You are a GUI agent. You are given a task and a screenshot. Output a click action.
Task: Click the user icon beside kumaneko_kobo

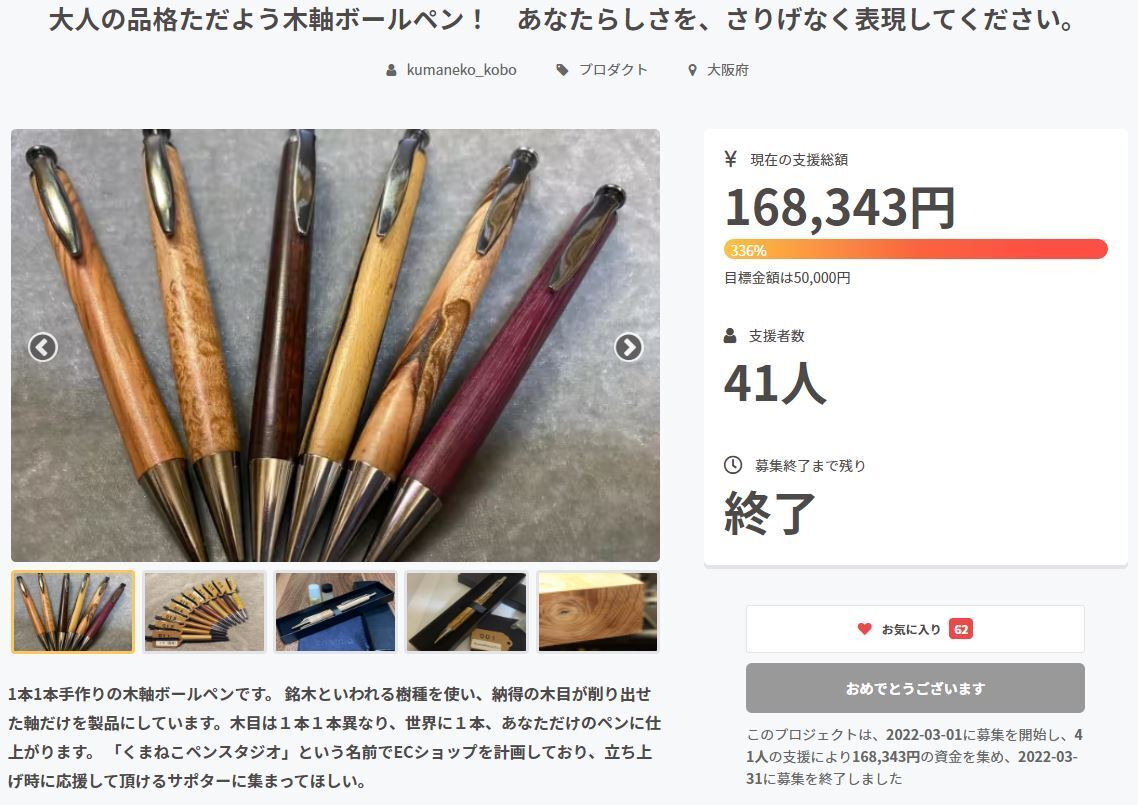(391, 70)
